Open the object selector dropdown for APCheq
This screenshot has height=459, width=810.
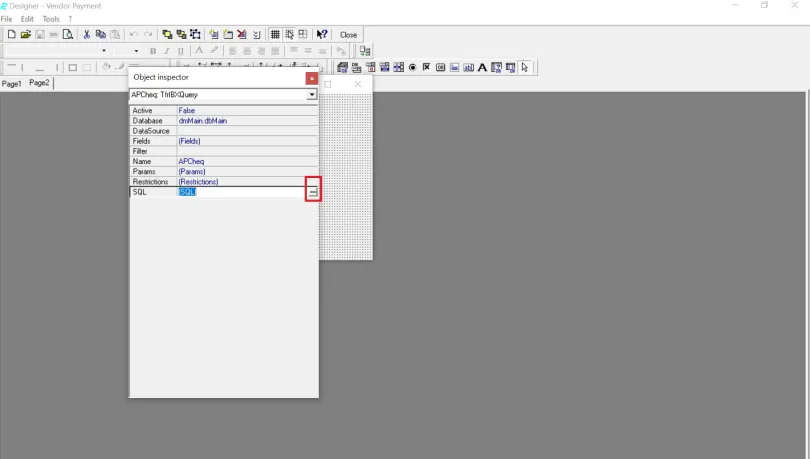[312, 95]
